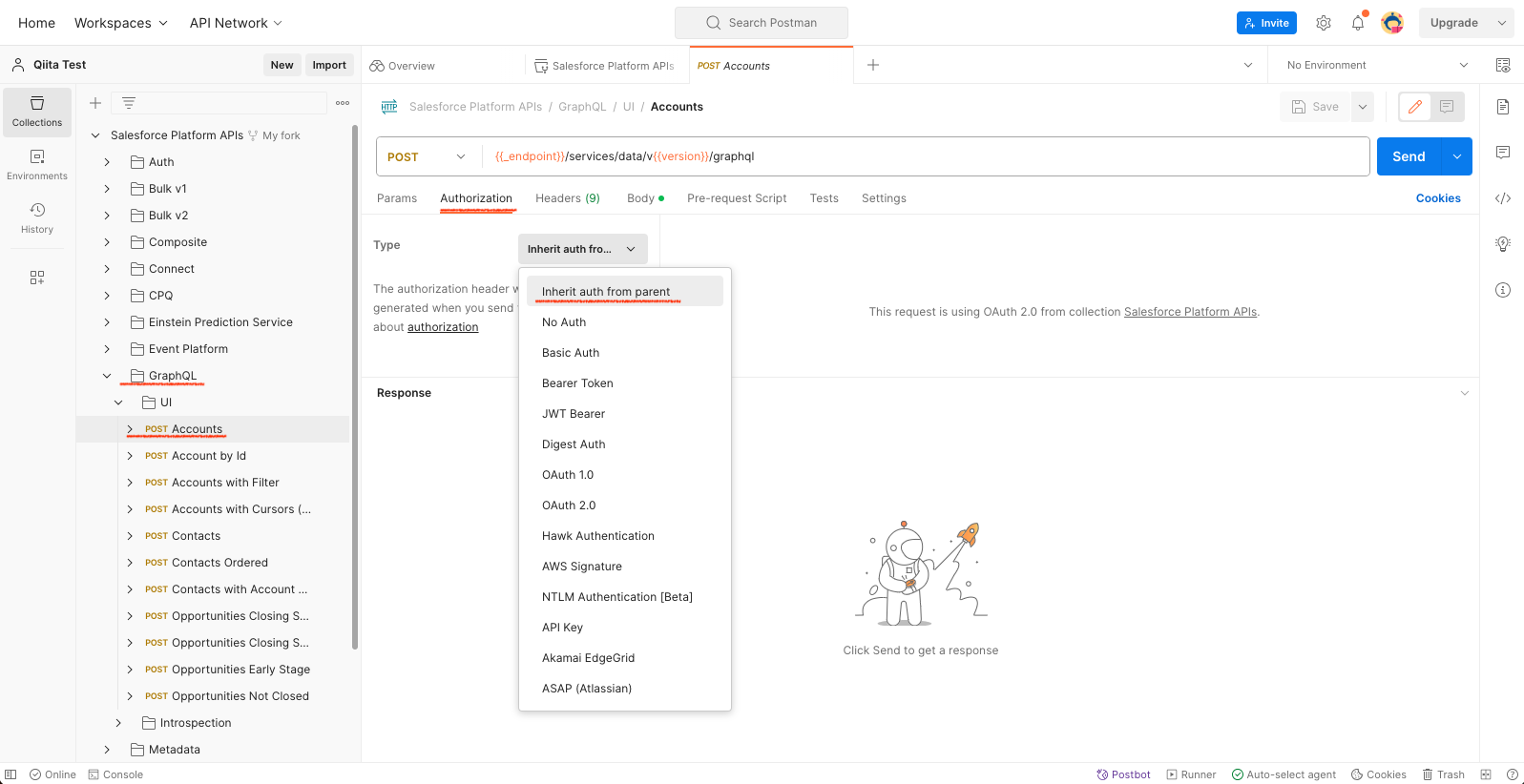Select Bearer Token from auth type list
The width and height of the screenshot is (1524, 784).
(x=625, y=383)
